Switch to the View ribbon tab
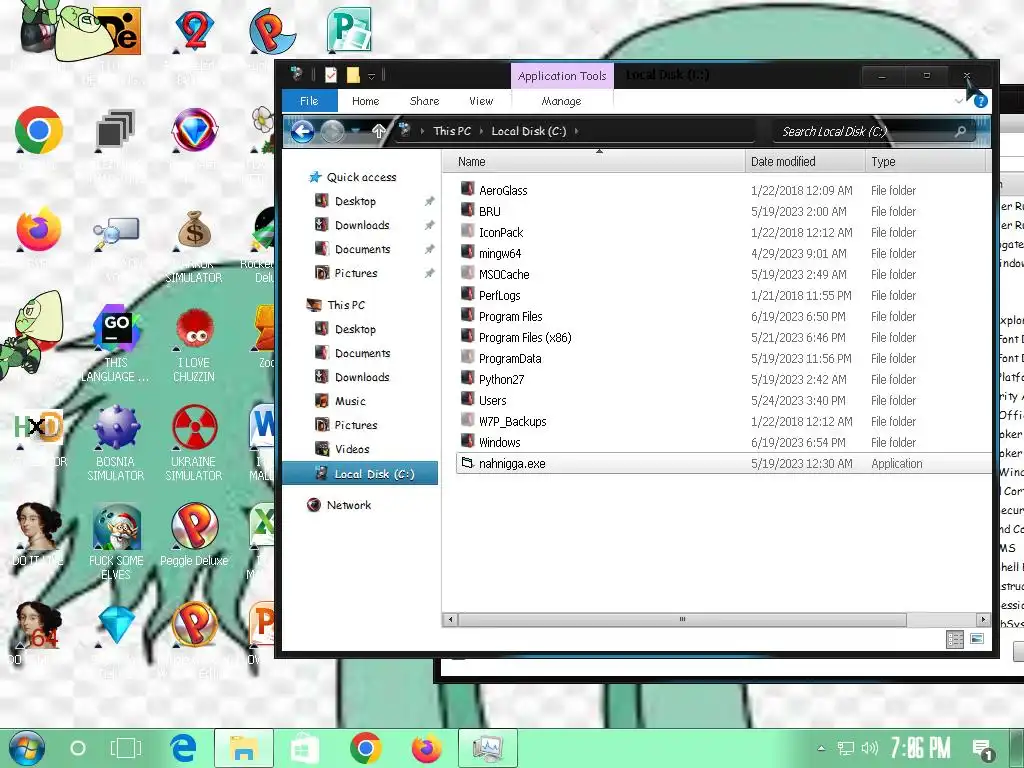This screenshot has height=768, width=1024. pyautogui.click(x=481, y=101)
